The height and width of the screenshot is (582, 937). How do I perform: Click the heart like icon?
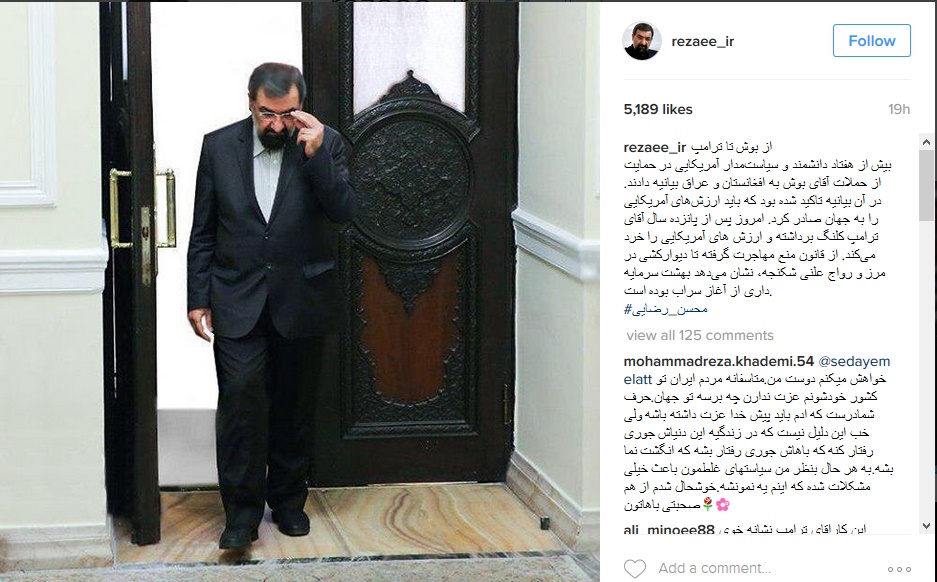(x=635, y=568)
